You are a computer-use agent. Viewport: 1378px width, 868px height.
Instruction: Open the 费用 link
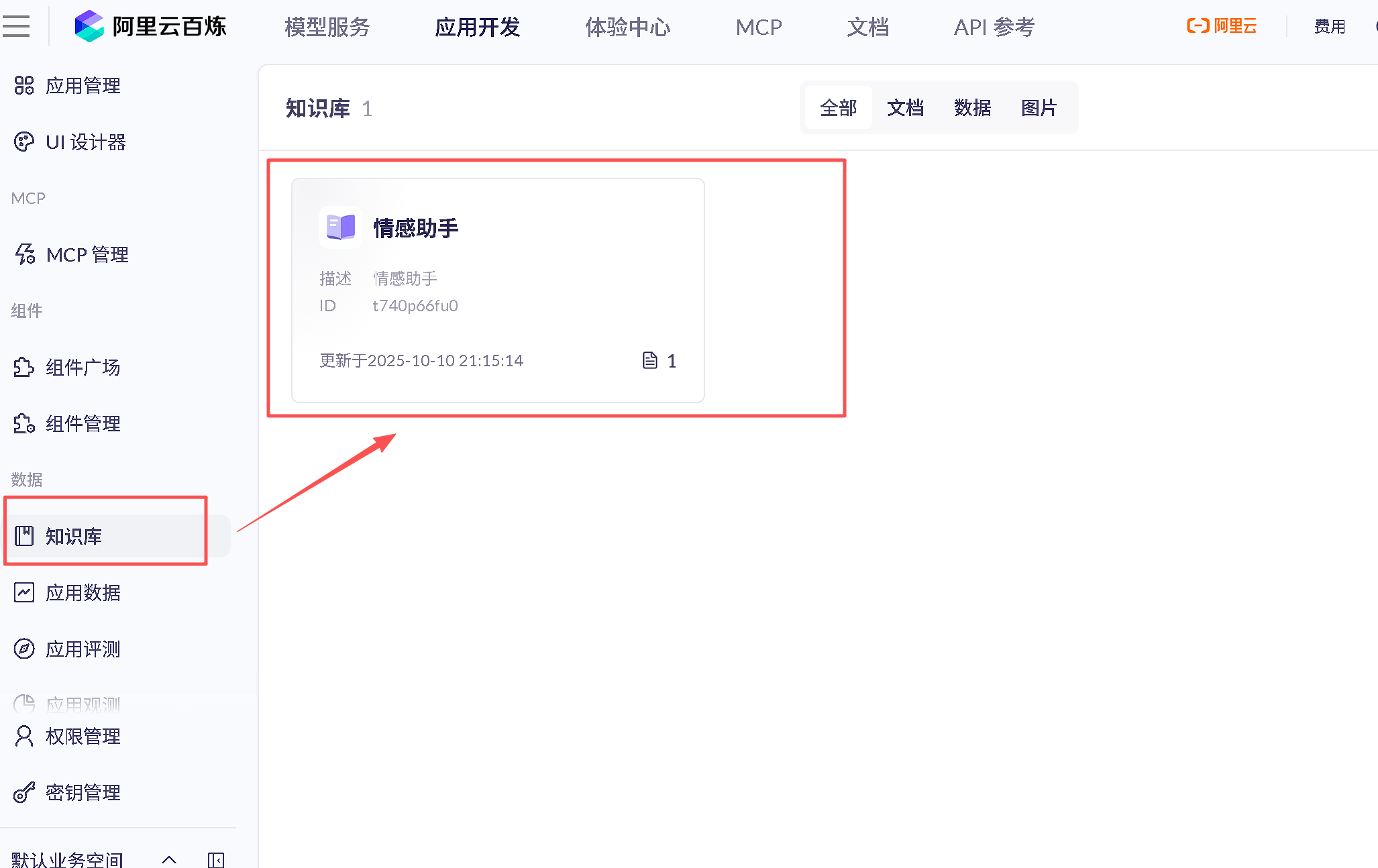tap(1329, 27)
